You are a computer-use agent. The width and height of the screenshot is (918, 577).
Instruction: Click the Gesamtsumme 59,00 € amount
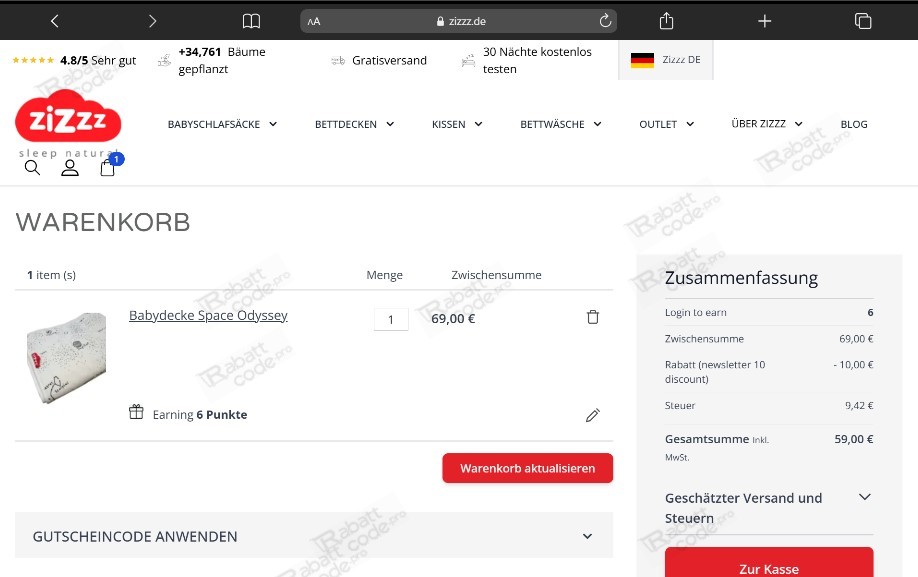(854, 439)
